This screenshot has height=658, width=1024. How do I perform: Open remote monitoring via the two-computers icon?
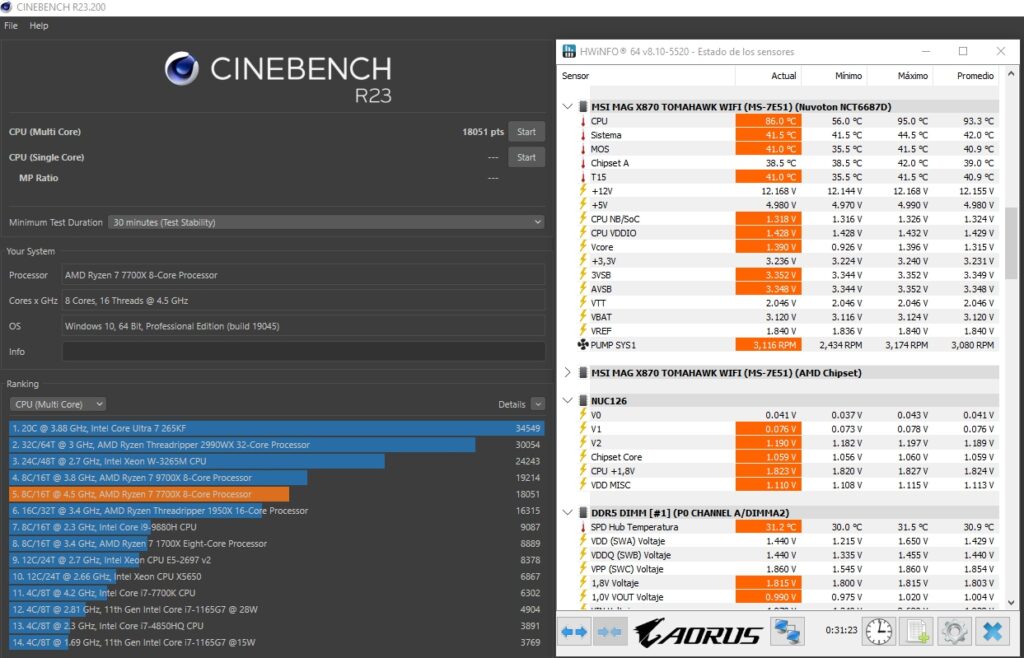pyautogui.click(x=788, y=632)
